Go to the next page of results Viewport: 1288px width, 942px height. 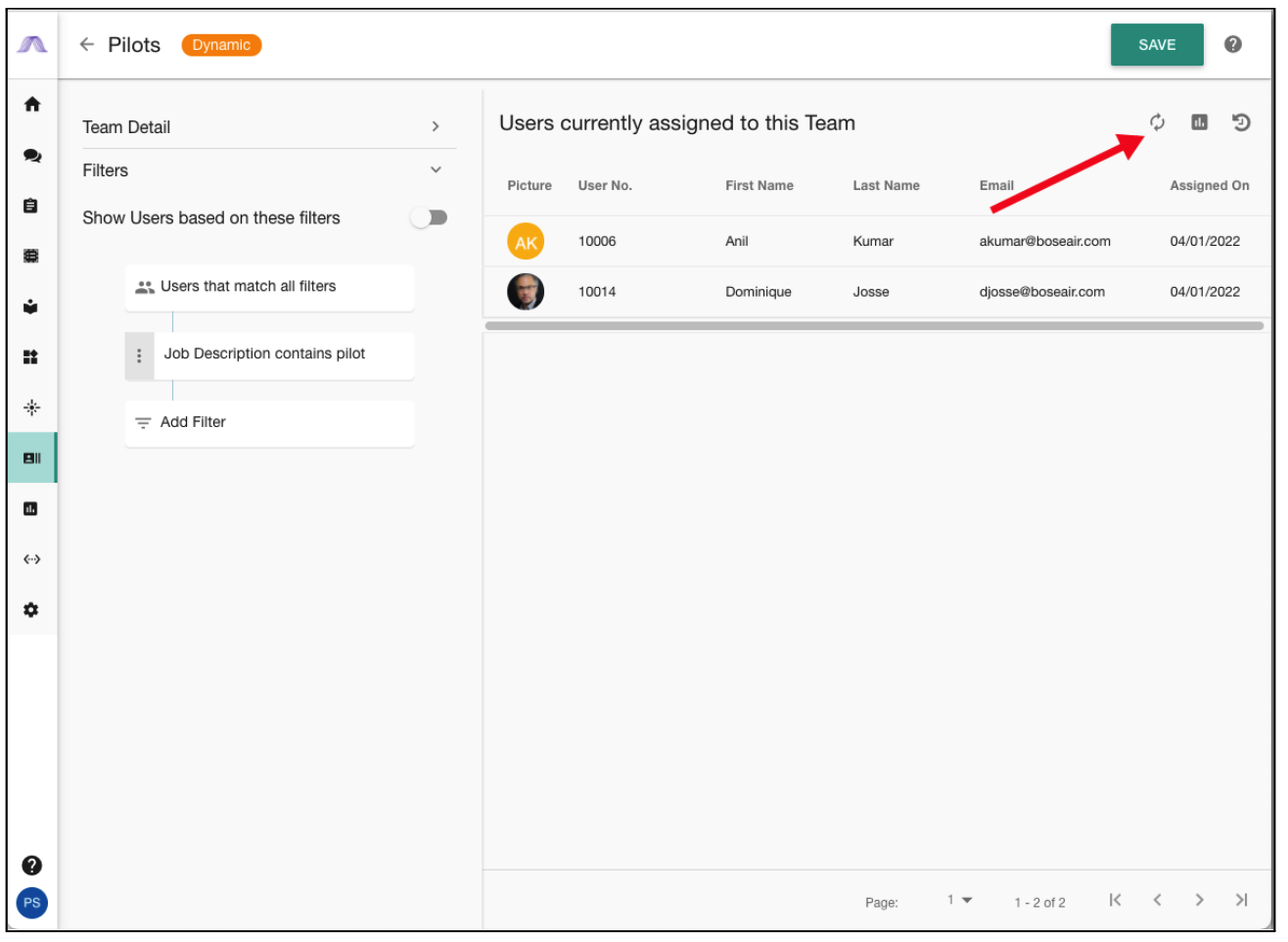point(1199,900)
